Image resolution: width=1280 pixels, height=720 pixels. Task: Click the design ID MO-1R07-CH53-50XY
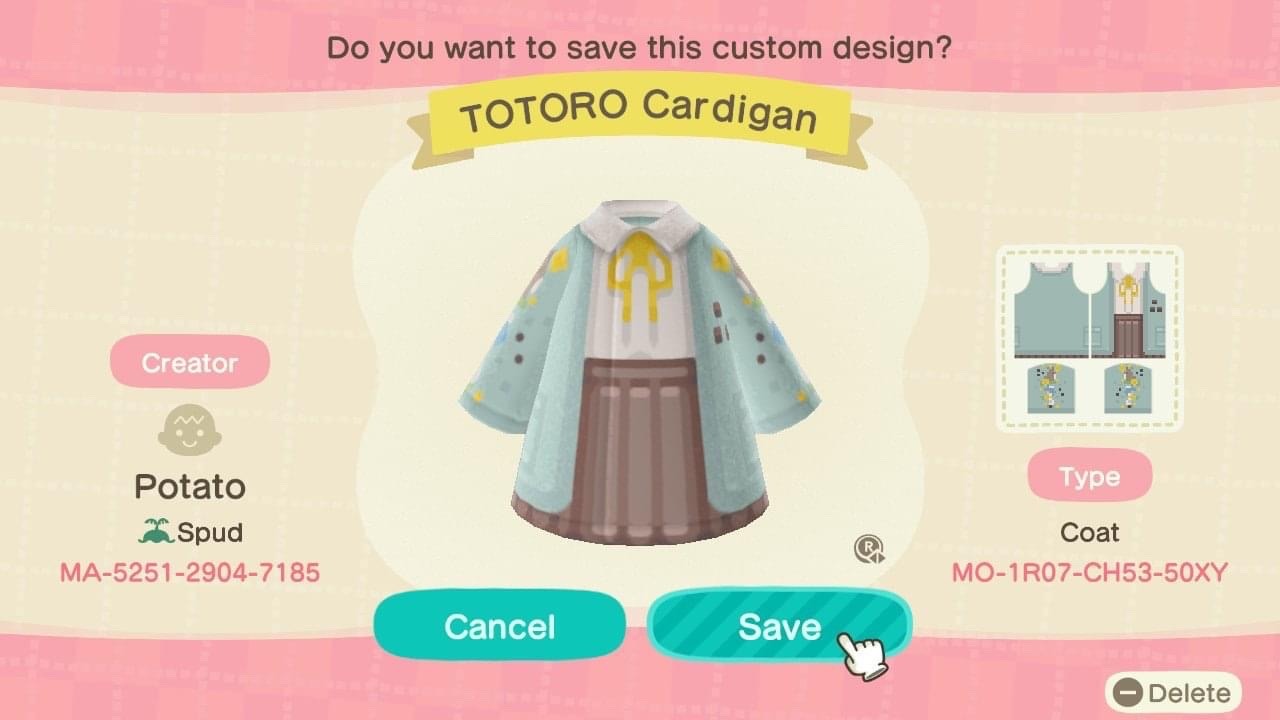point(1090,573)
